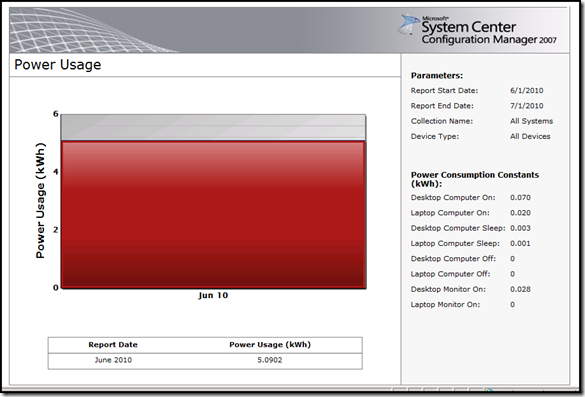This screenshot has height=397, width=585.
Task: Select the 0.020 Laptop Computer On value
Action: (520, 213)
